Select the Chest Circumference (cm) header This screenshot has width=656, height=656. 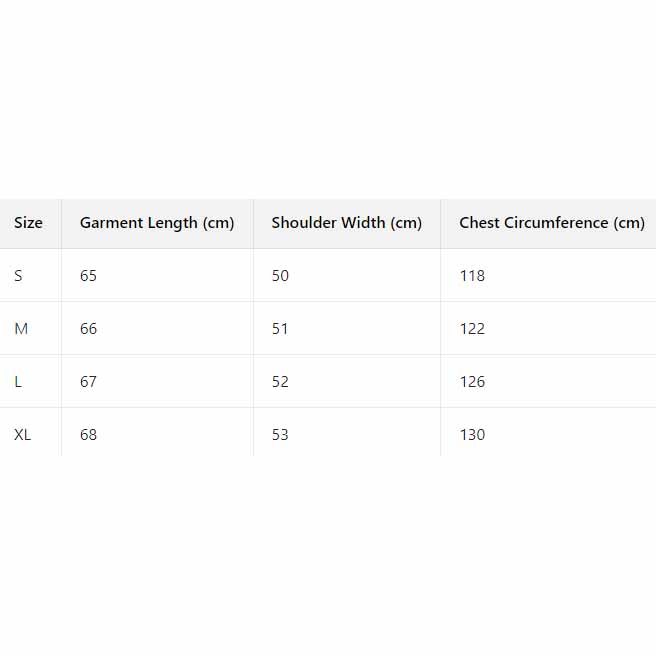tap(551, 223)
